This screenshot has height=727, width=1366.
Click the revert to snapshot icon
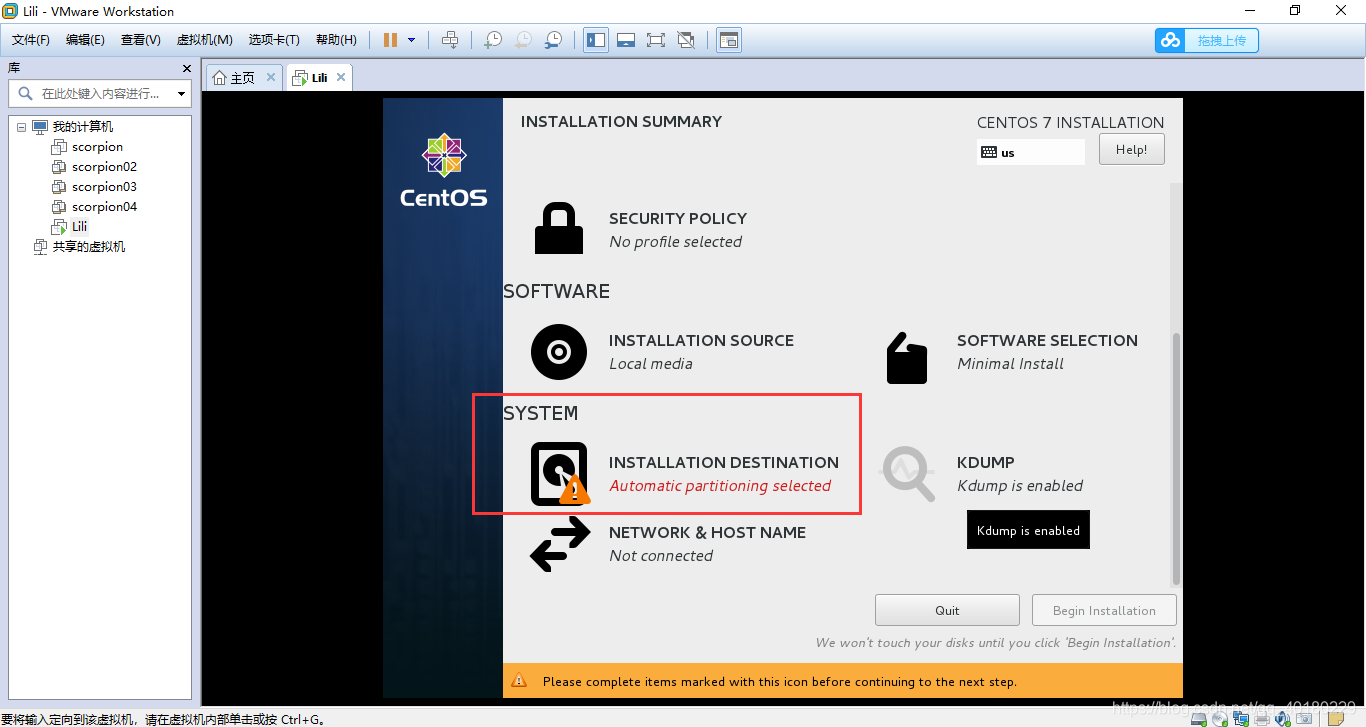point(523,40)
